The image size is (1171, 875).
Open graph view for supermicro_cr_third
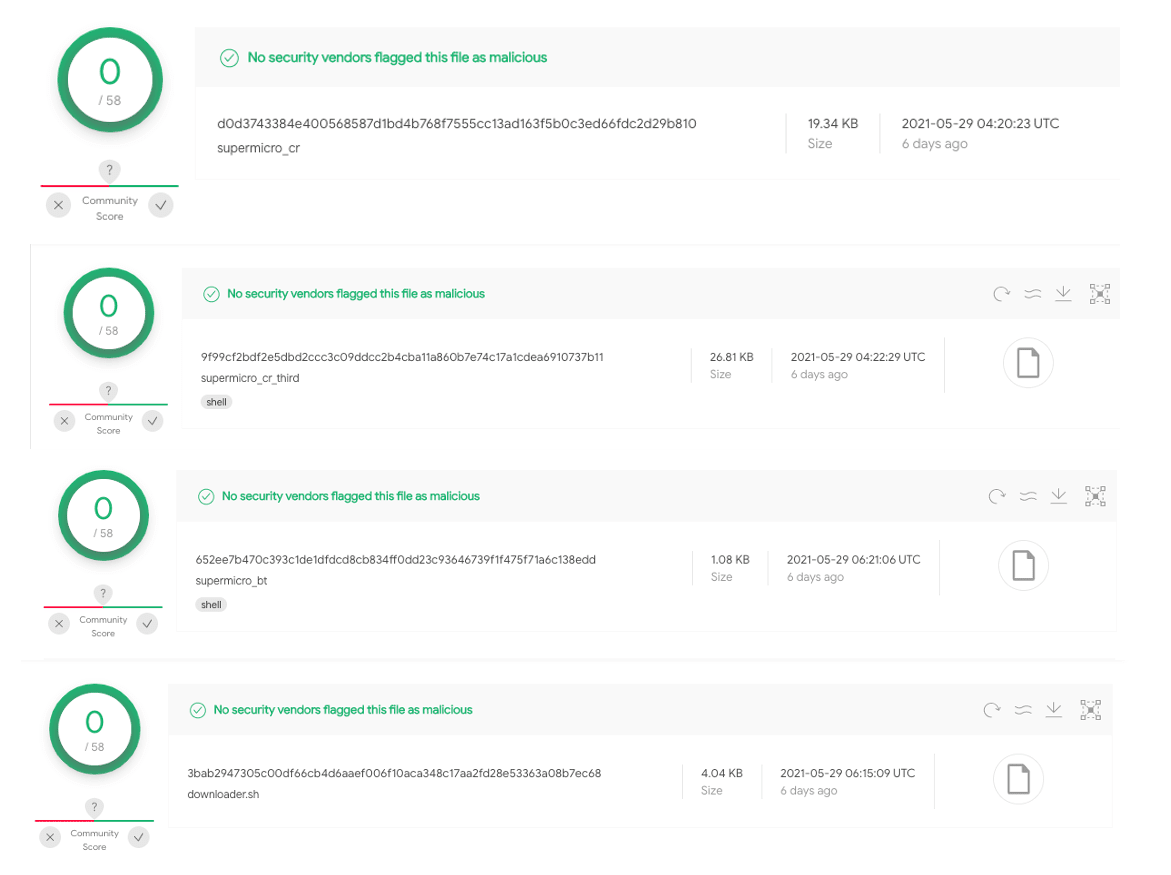tap(1100, 293)
